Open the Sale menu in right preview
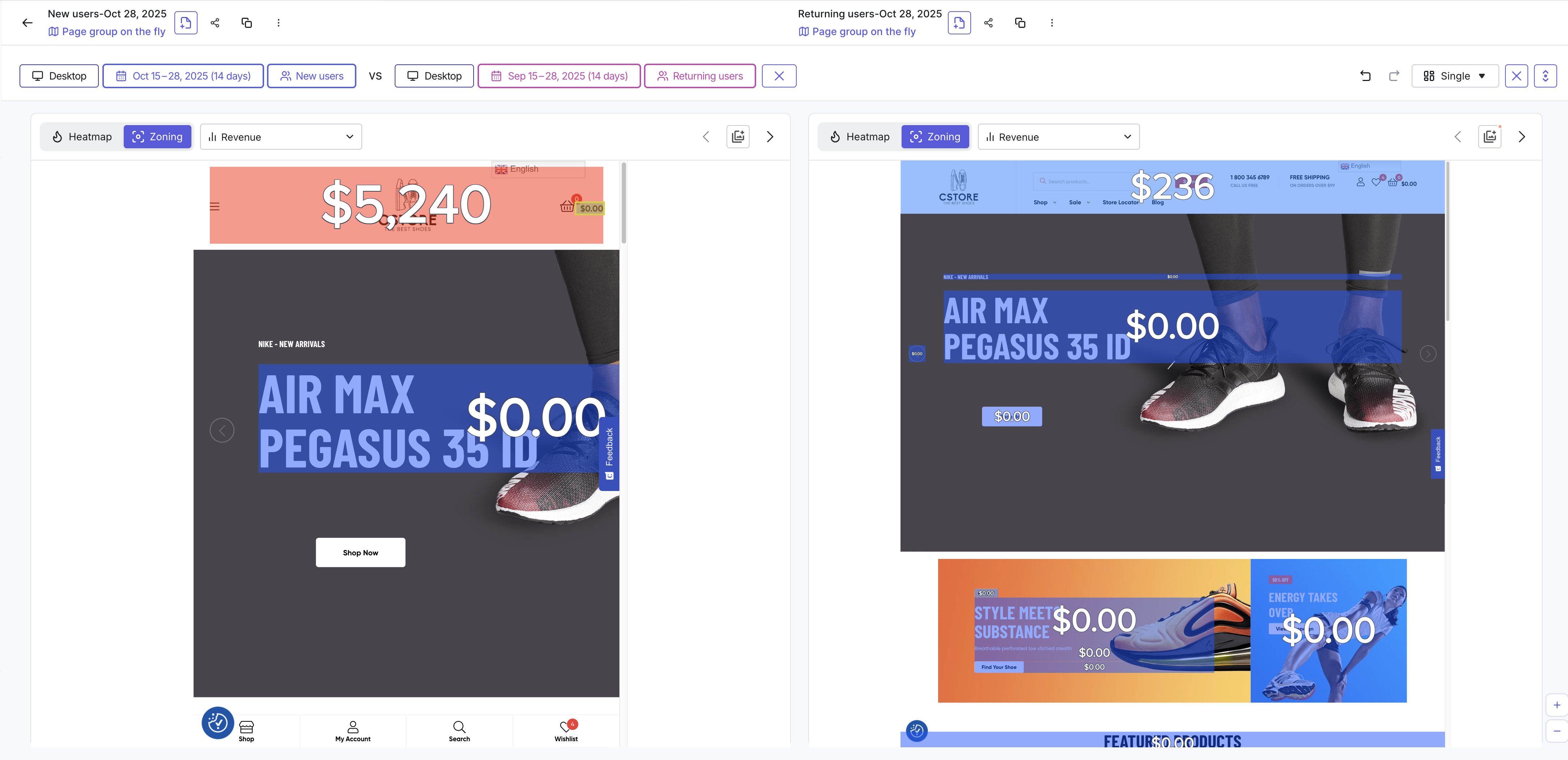 (1079, 202)
